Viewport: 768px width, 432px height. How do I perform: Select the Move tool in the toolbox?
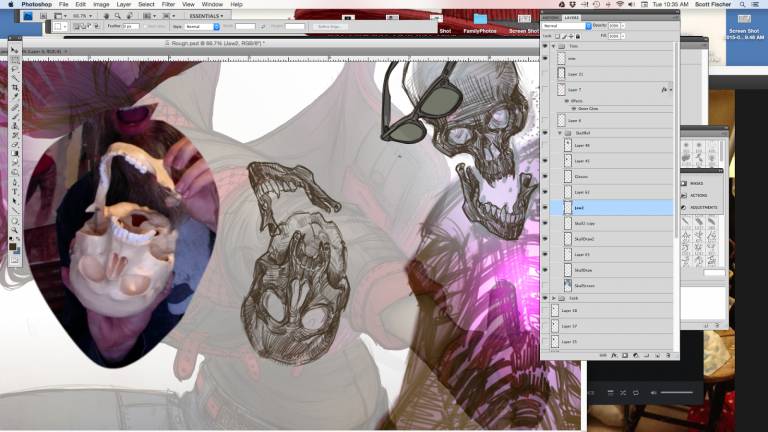[14, 51]
